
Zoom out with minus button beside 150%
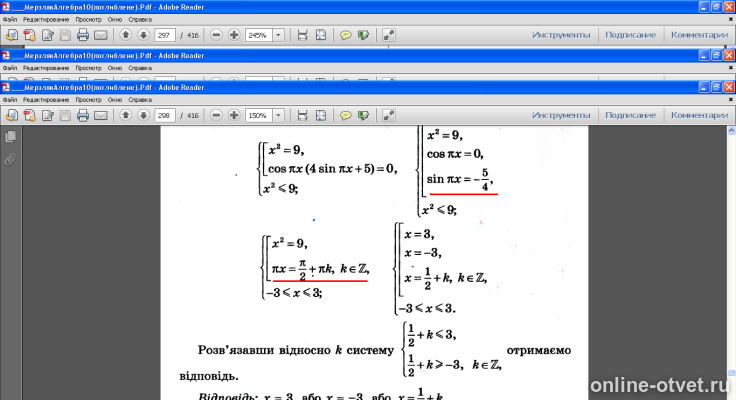tap(216, 115)
